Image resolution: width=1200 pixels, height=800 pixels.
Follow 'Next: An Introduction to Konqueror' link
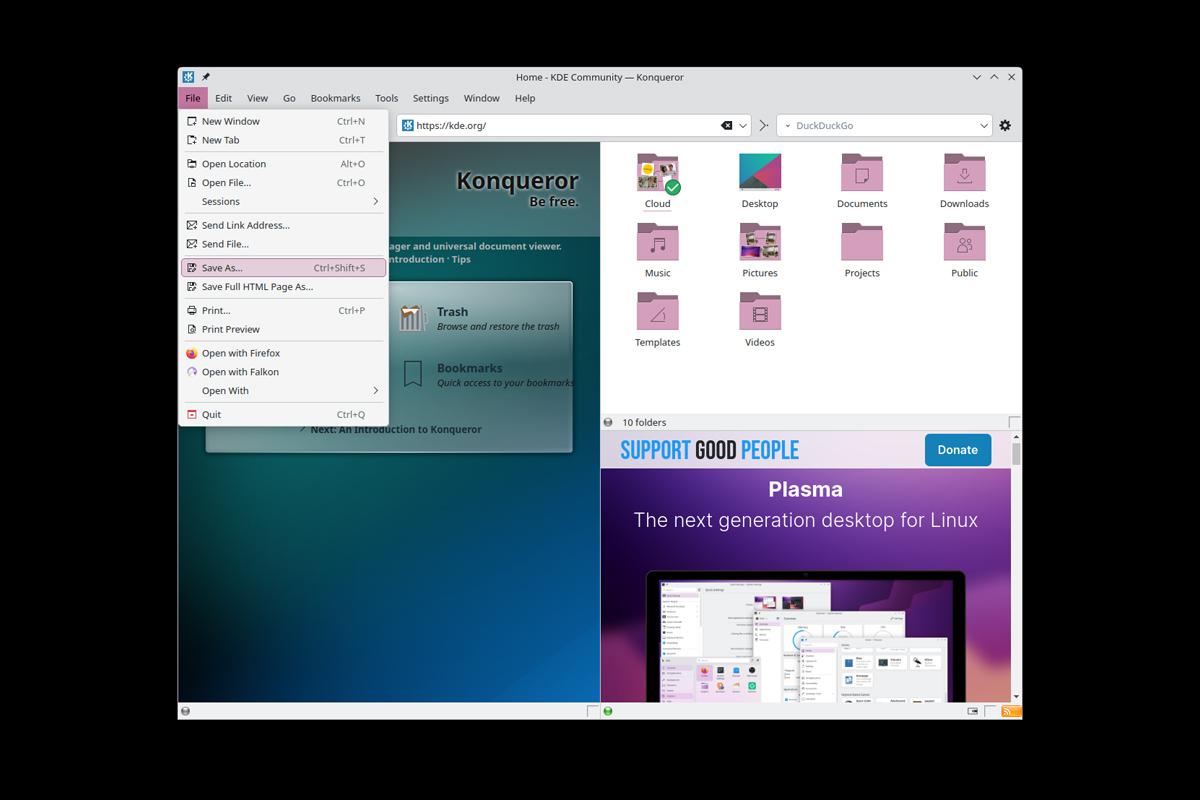[x=396, y=429]
